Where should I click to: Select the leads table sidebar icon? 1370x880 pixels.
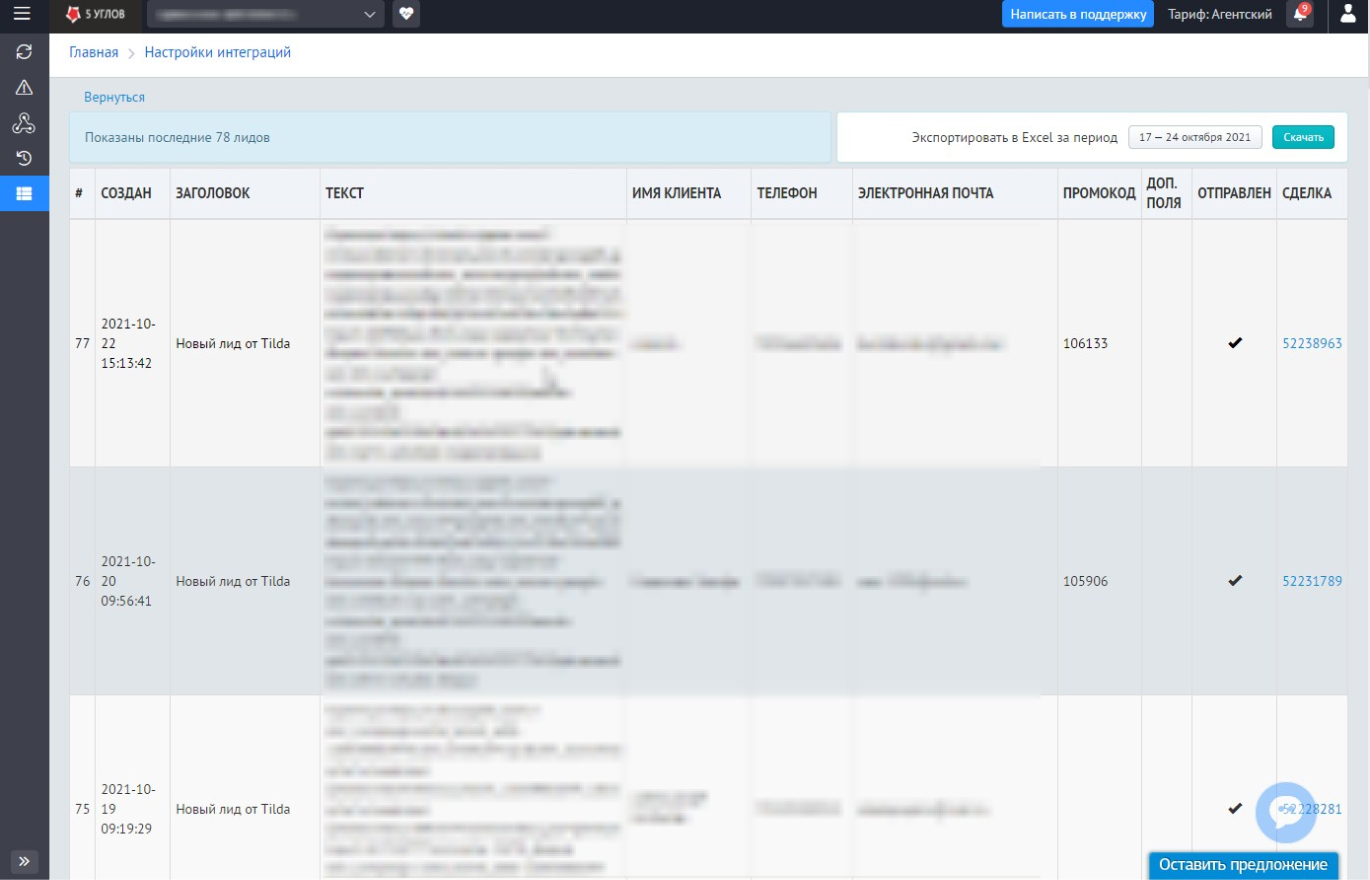click(24, 194)
